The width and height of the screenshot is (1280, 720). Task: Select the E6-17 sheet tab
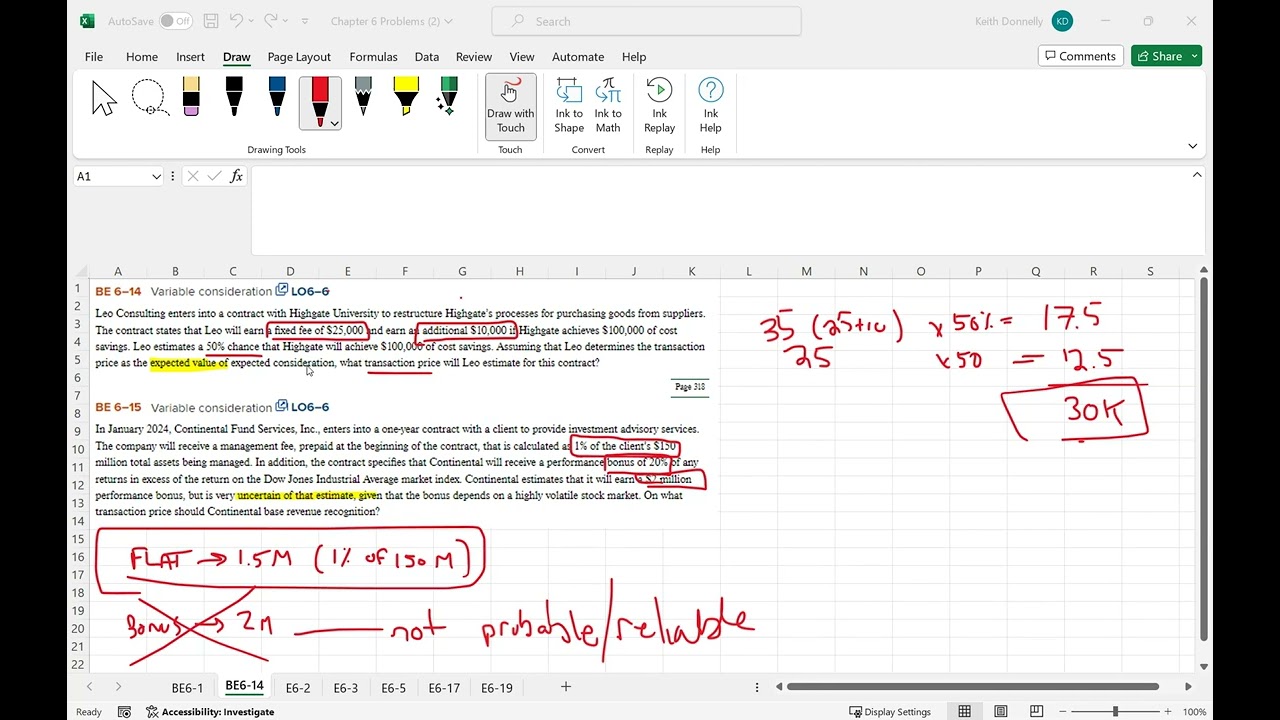coord(444,688)
